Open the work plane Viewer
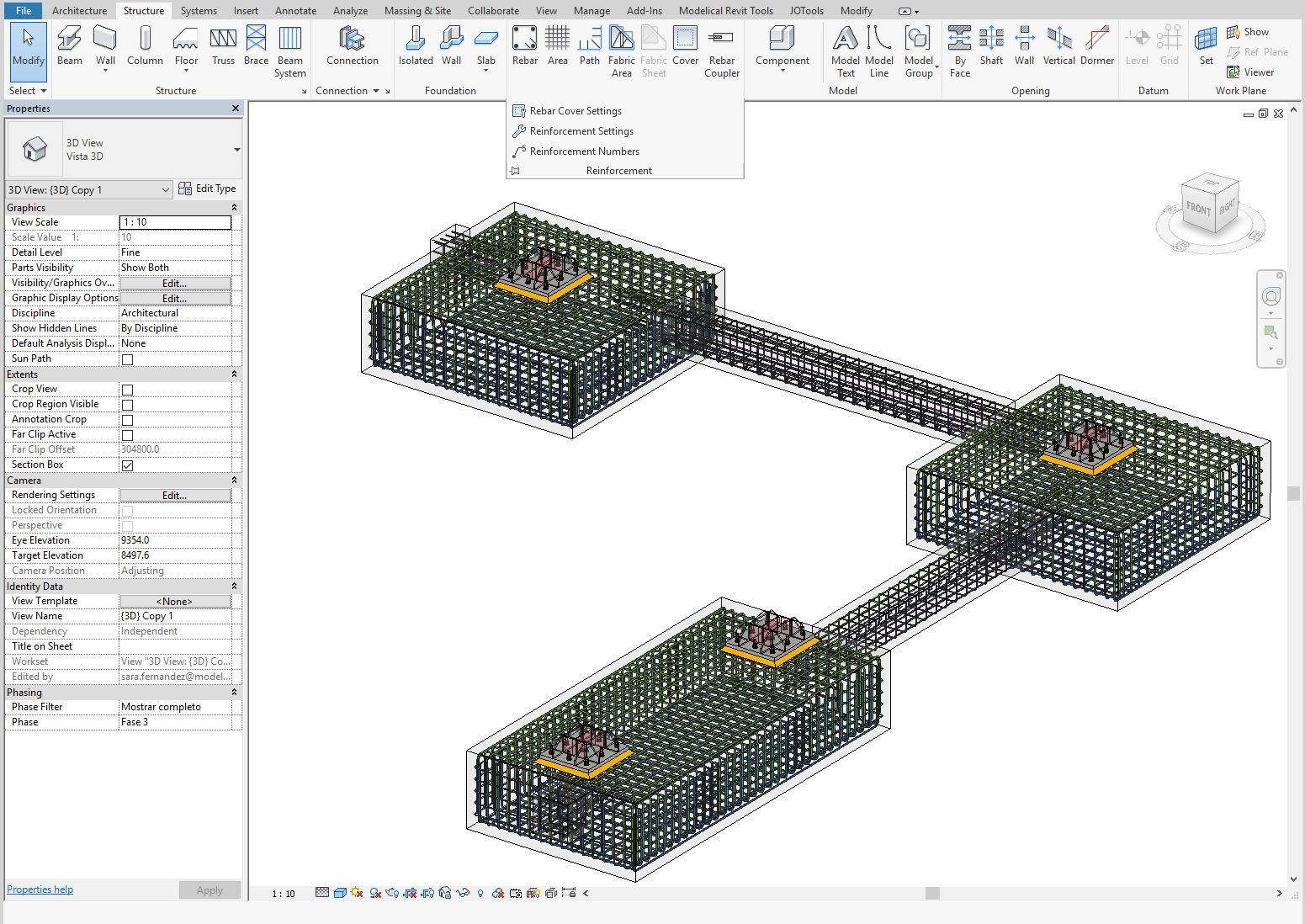This screenshot has height=924, width=1305. point(1250,72)
